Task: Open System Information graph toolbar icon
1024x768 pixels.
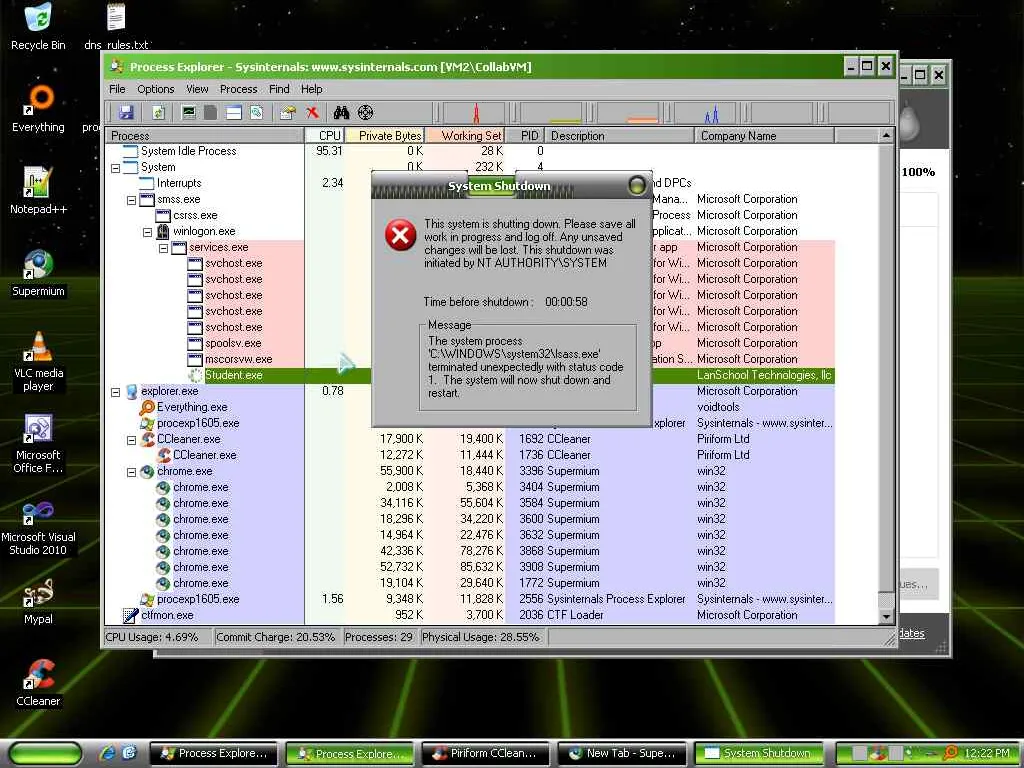Action: 189,112
